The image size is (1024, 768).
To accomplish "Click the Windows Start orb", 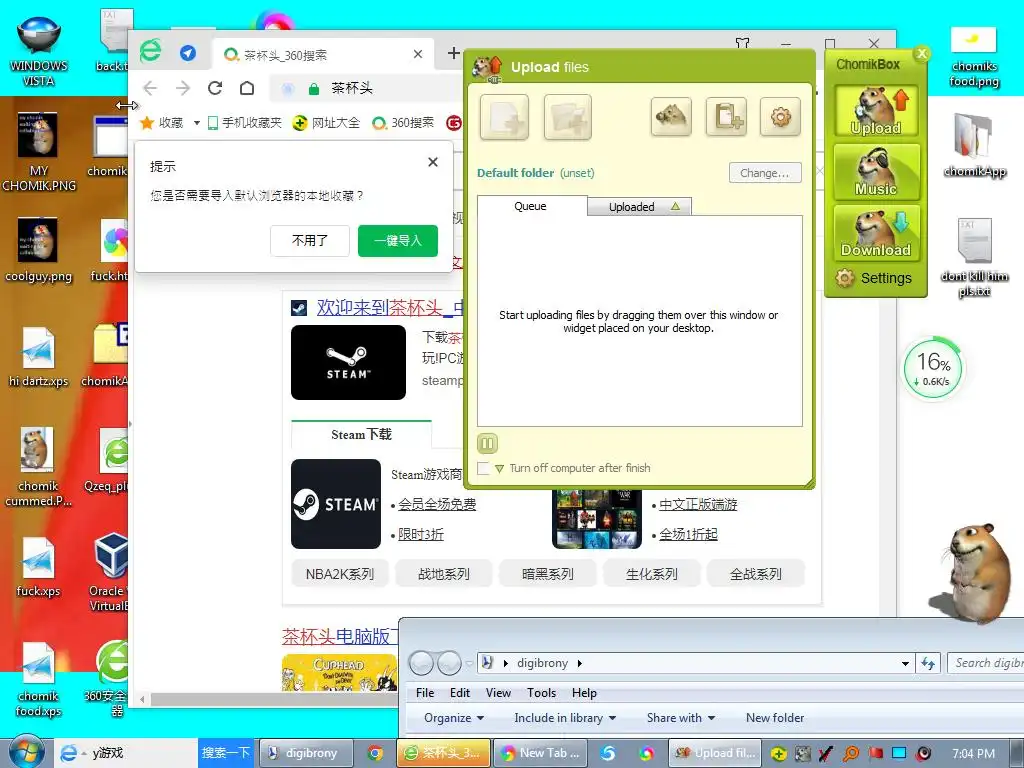I will tap(26, 751).
